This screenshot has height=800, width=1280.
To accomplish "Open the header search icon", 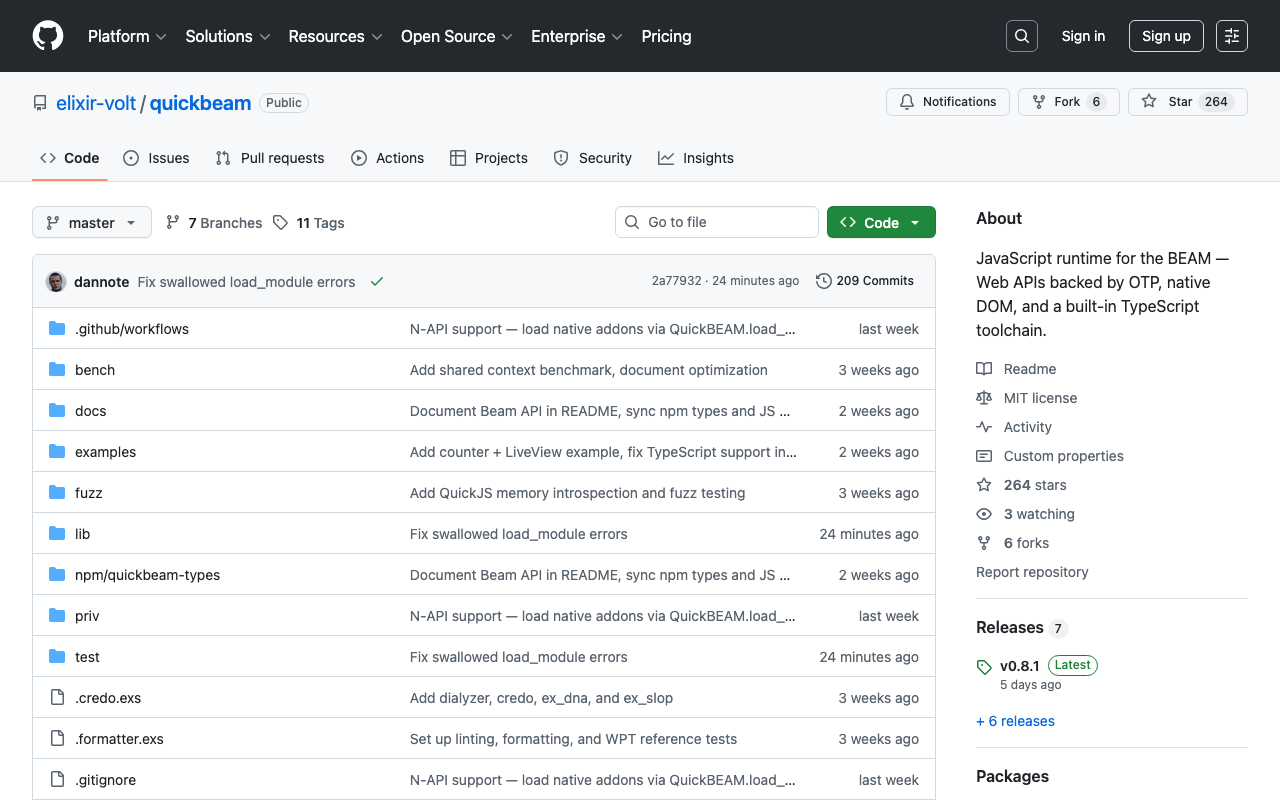I will [1021, 35].
